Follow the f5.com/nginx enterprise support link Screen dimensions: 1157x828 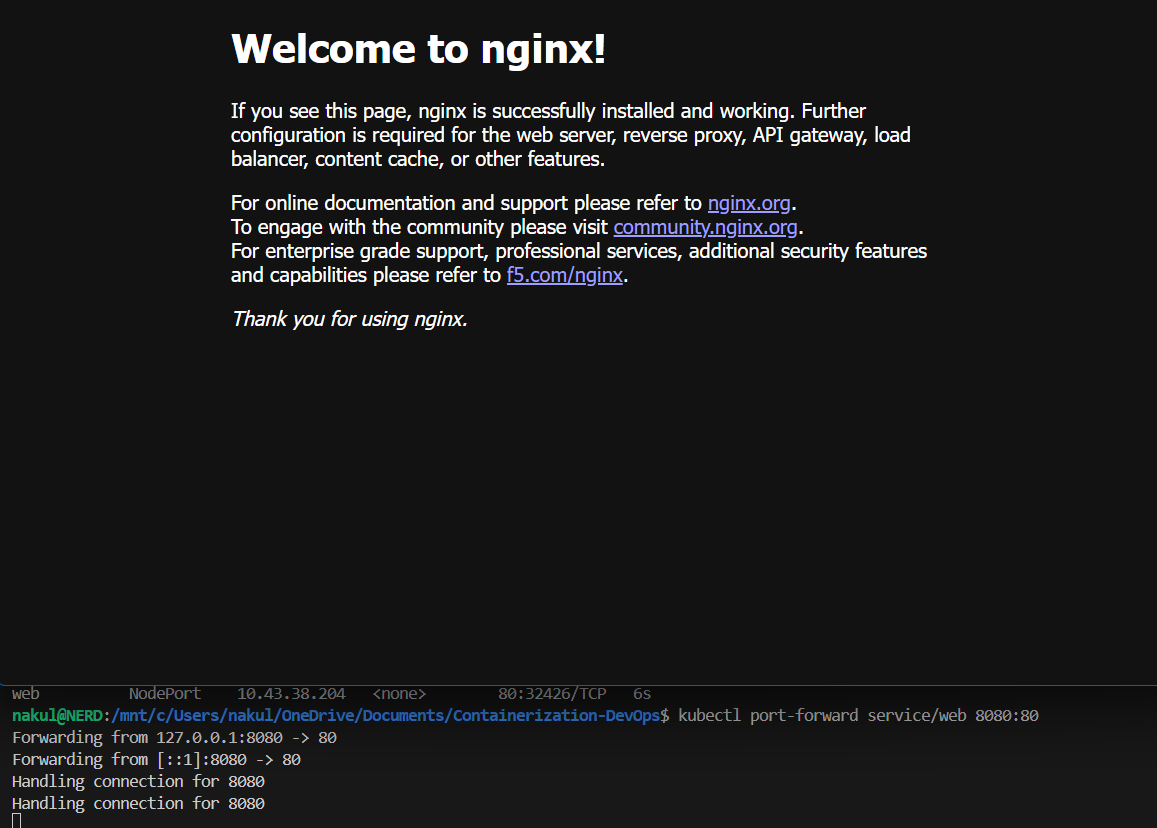(x=564, y=275)
